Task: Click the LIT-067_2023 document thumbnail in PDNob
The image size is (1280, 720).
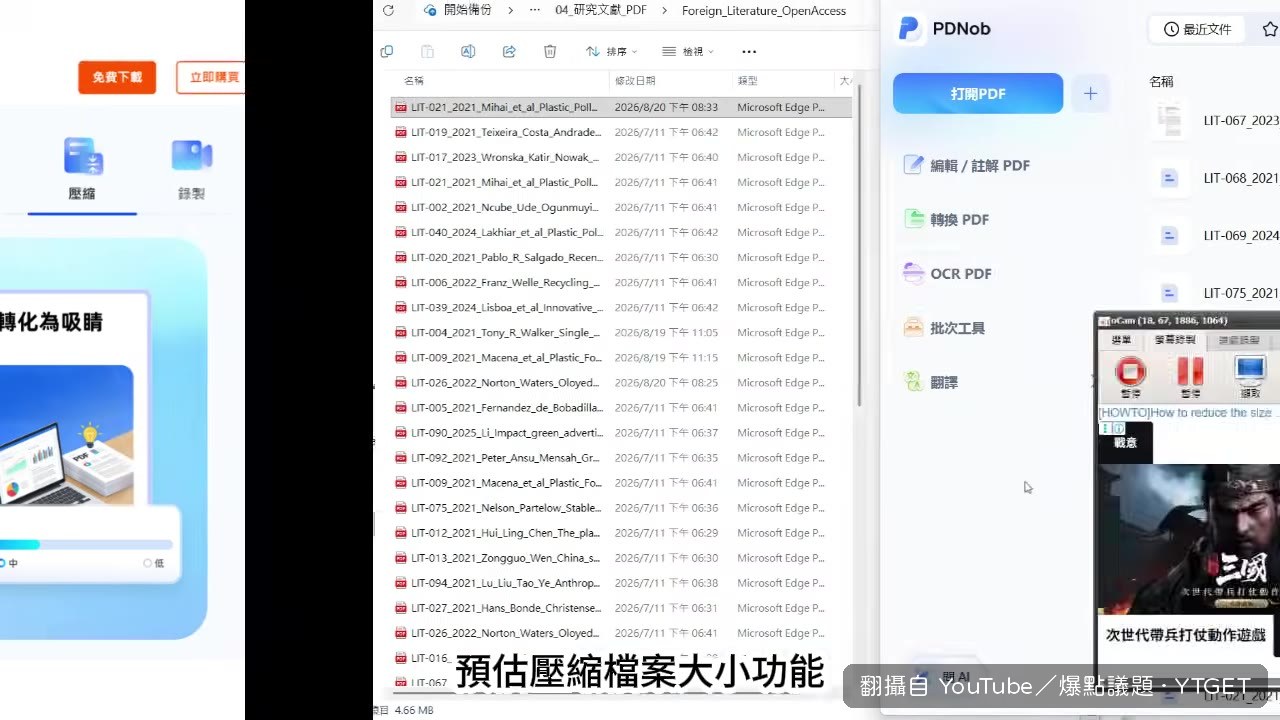Action: click(x=1169, y=120)
